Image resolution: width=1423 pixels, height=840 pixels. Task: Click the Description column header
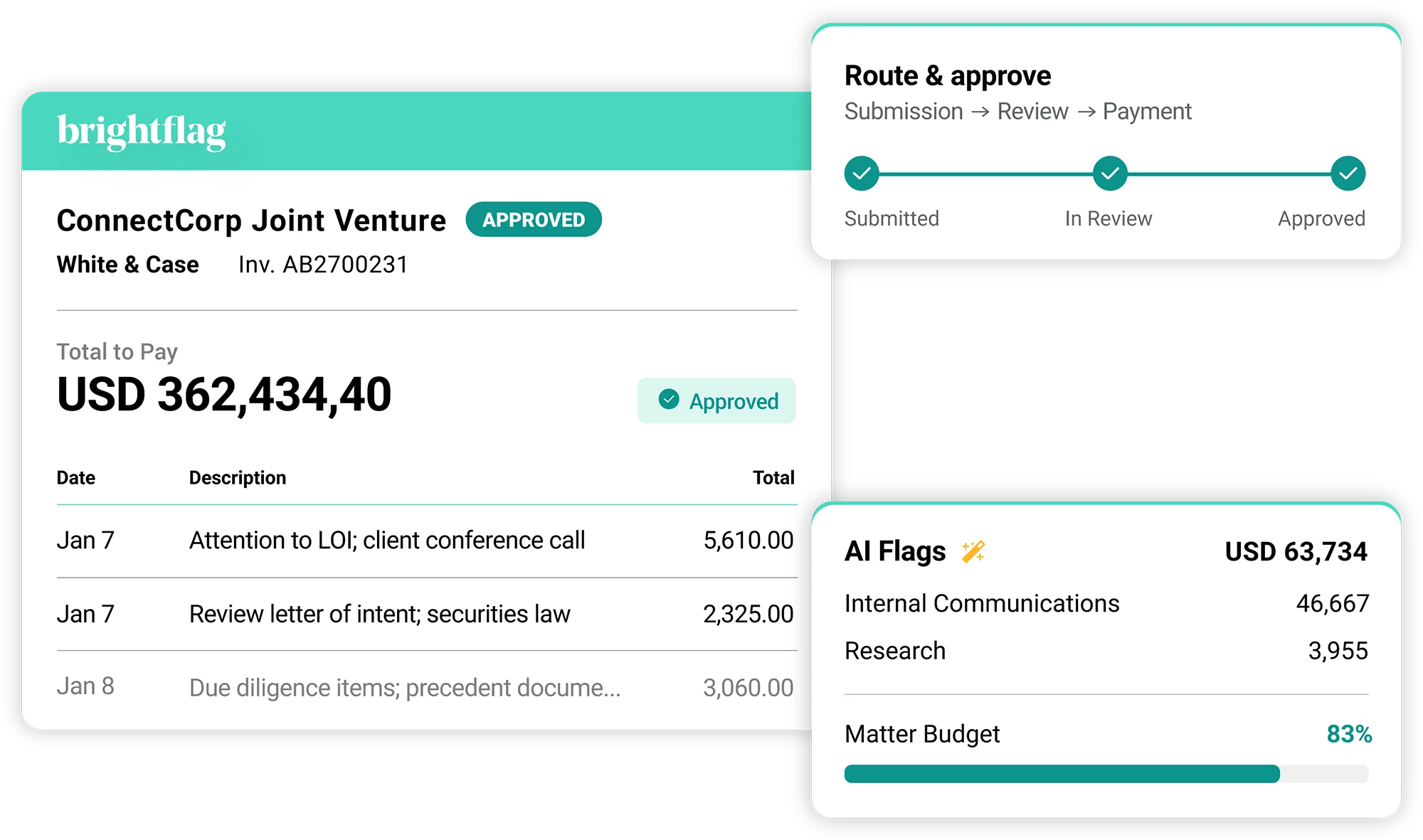point(238,478)
